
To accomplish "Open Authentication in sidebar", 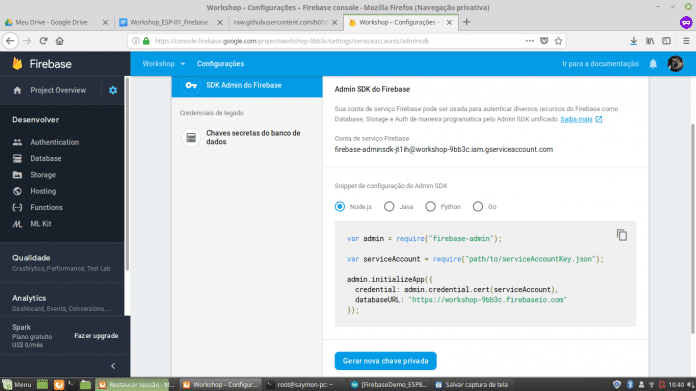I will point(55,142).
